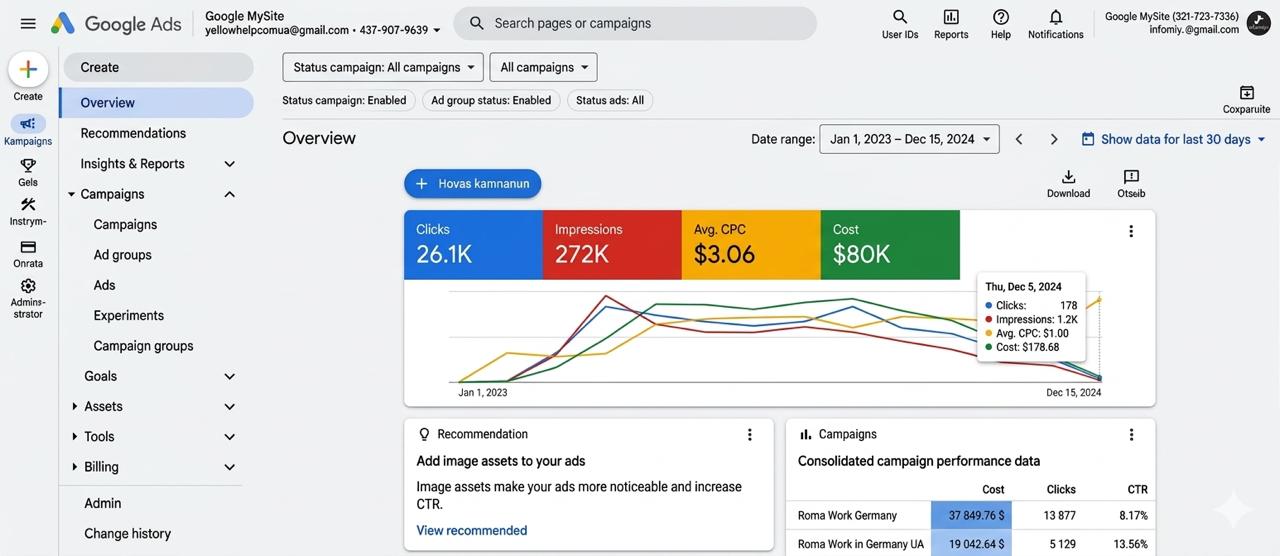Open Campaigns card three-dot menu
Viewport: 1280px width, 556px height.
coord(1131,434)
